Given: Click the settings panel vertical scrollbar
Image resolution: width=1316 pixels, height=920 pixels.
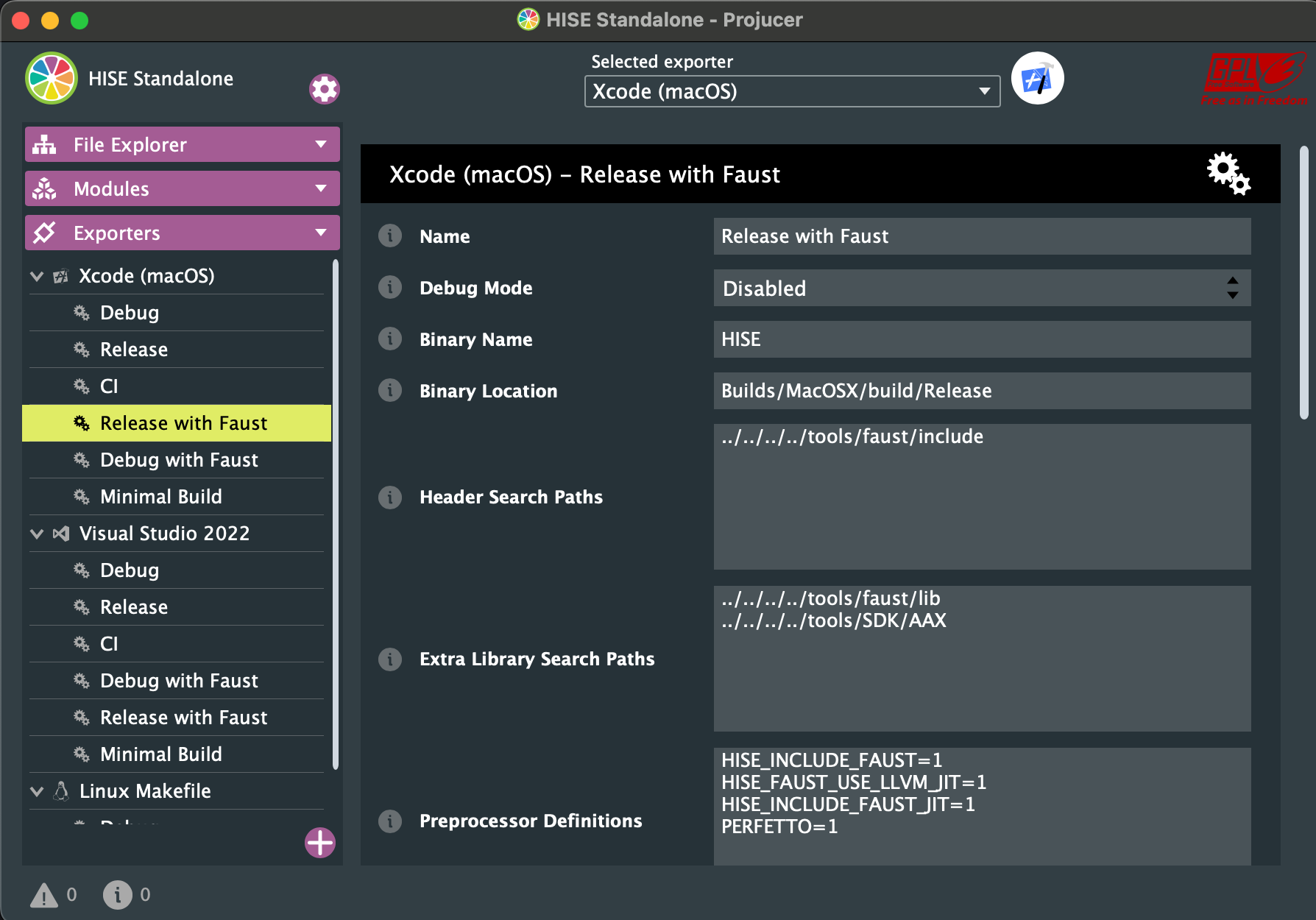Looking at the screenshot, I should tap(1304, 283).
